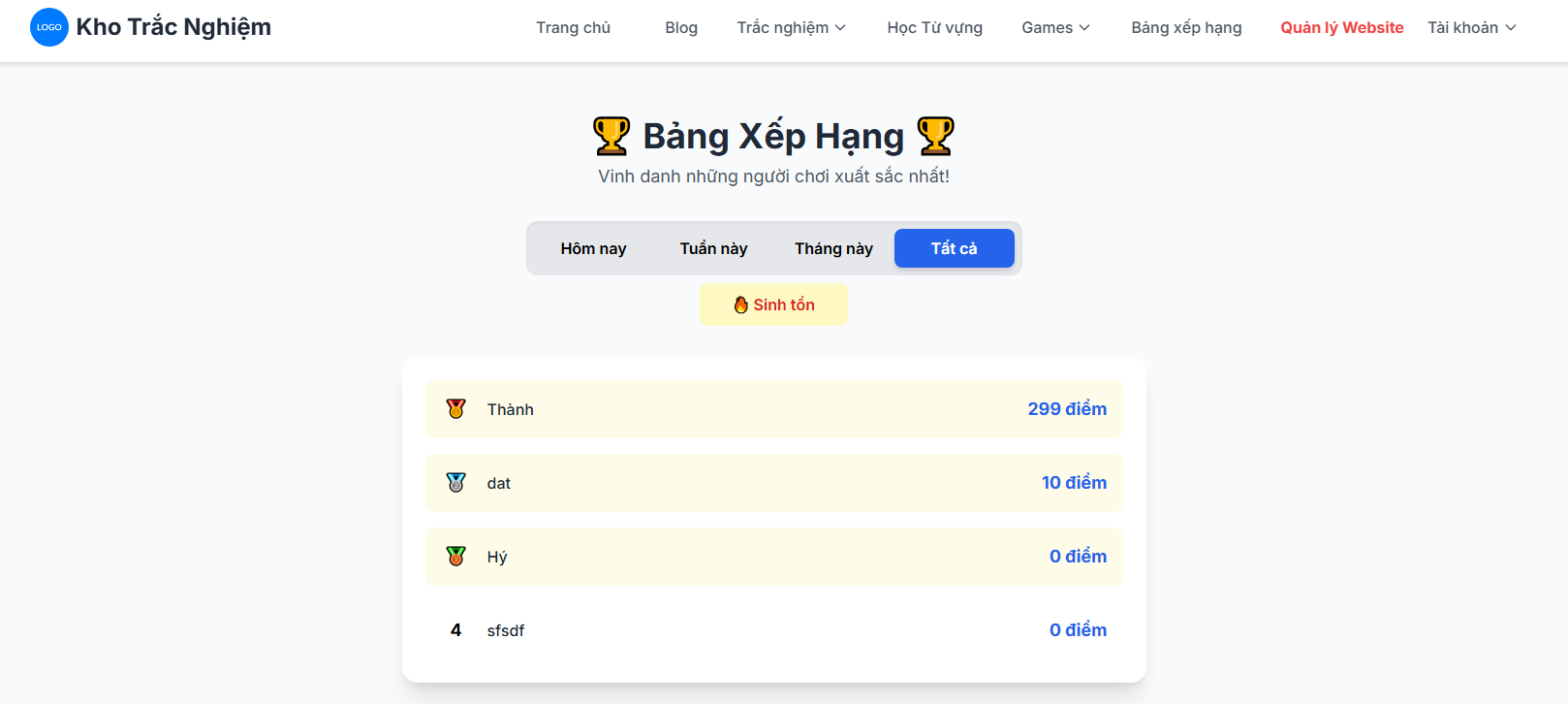Click the blue LOGO circle icon
Screen dimensions: 1568x704
48,27
